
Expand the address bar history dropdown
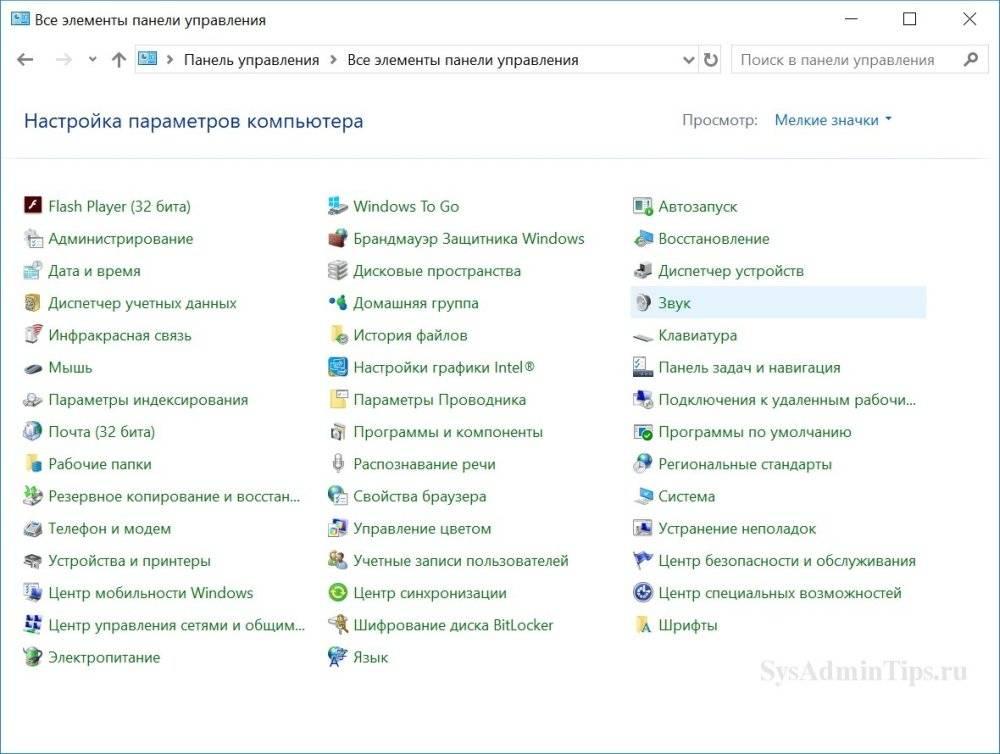[689, 60]
